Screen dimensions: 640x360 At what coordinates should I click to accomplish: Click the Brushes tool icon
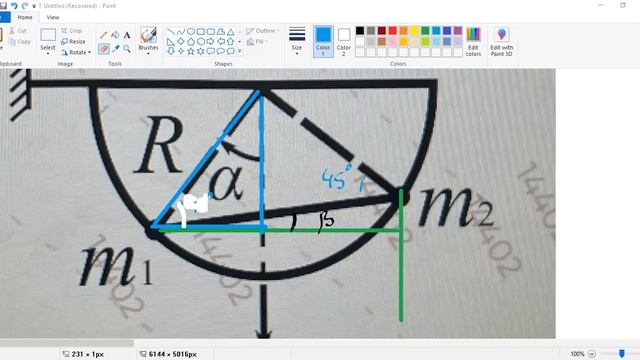(148, 35)
